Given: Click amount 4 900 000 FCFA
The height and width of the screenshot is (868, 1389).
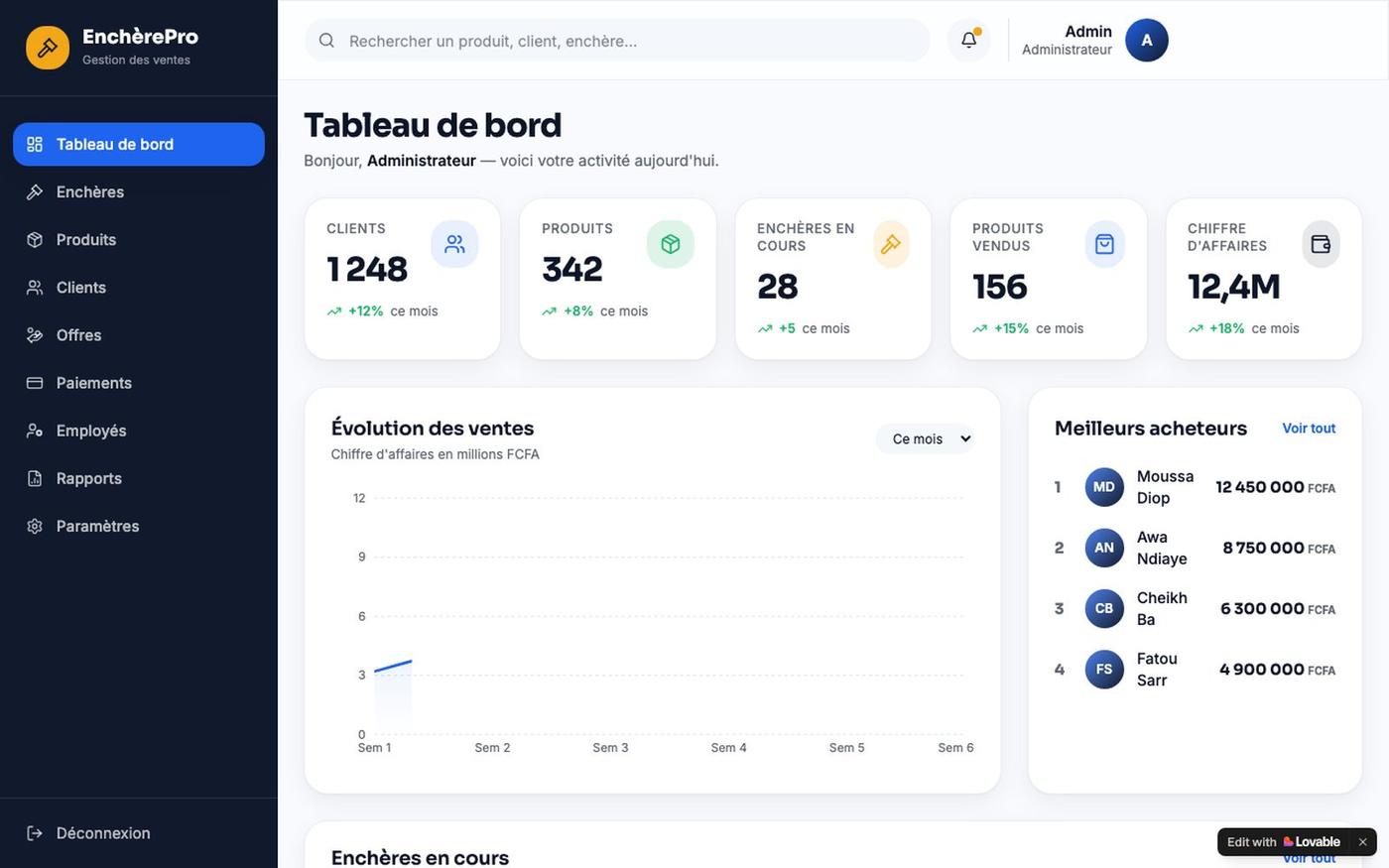Looking at the screenshot, I should point(1277,670).
